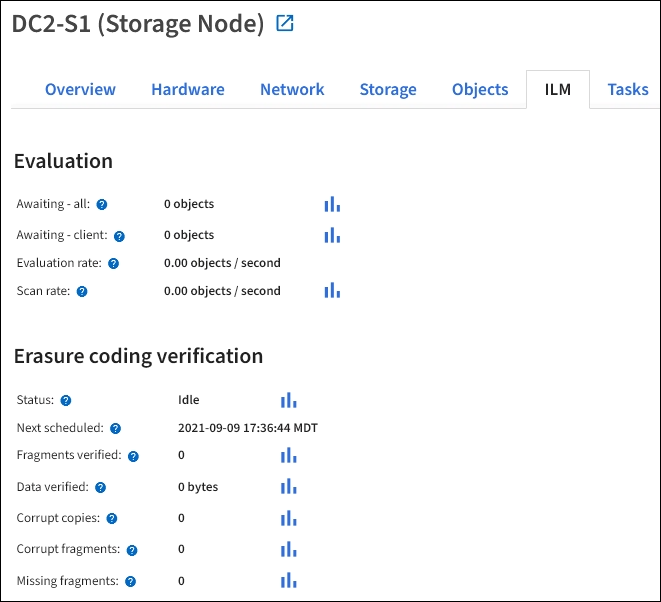Open the Tasks tab
The width and height of the screenshot is (661, 602).
click(628, 89)
